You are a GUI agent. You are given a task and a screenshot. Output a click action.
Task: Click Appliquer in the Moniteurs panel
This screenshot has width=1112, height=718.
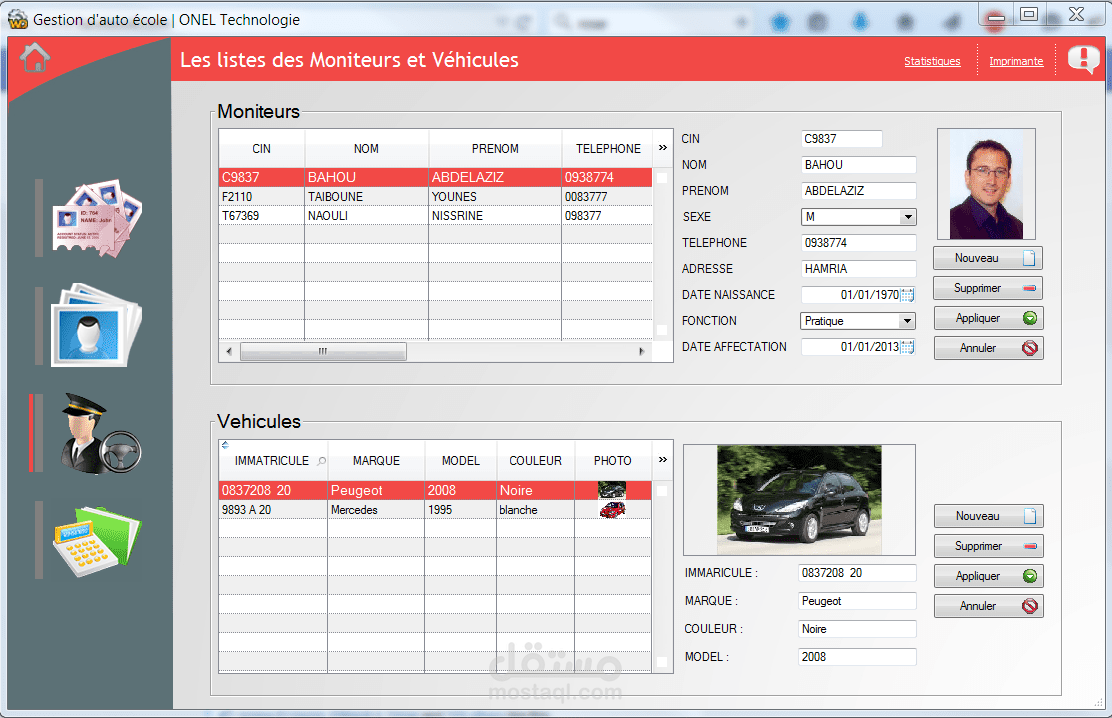988,318
